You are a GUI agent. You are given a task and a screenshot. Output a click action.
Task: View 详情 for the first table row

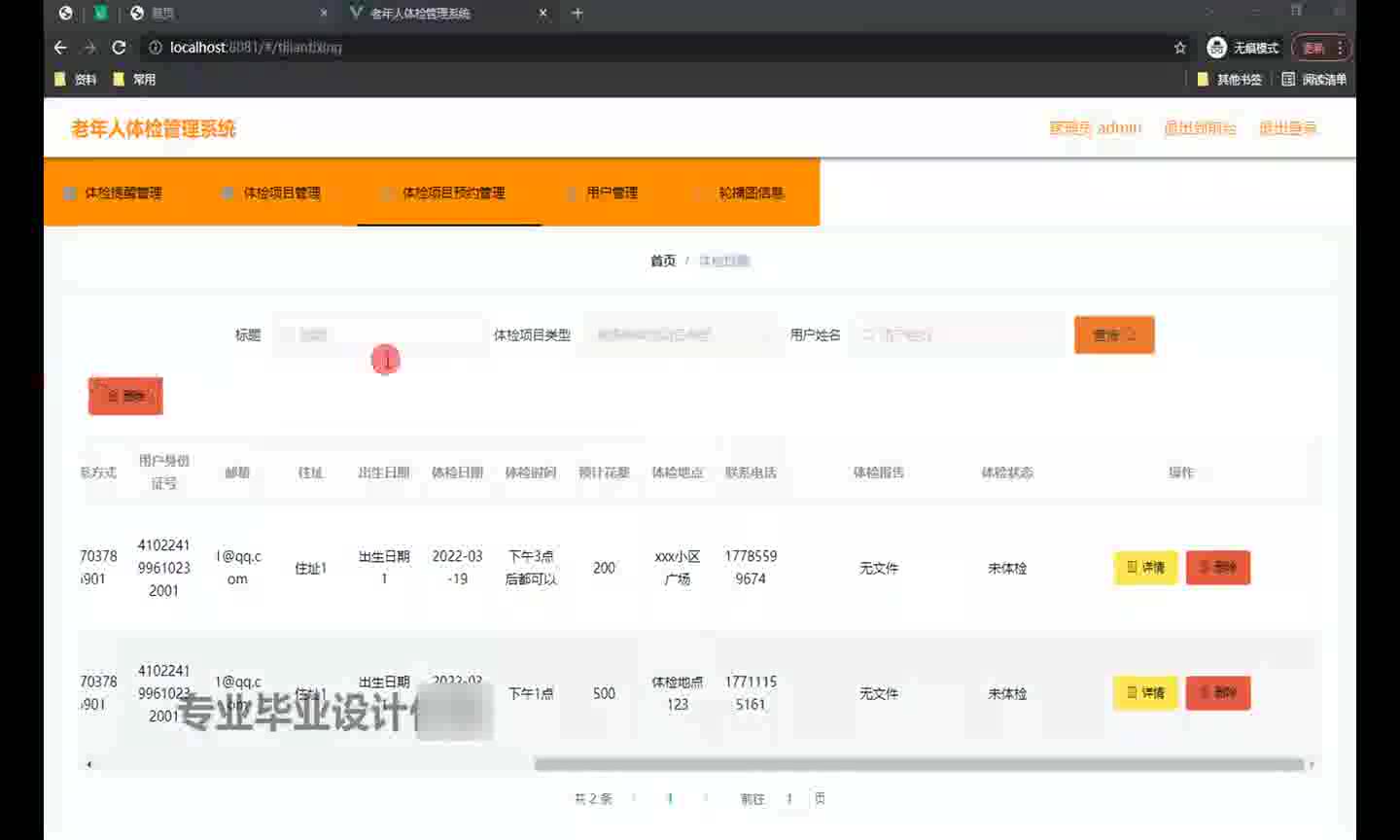pos(1145,568)
